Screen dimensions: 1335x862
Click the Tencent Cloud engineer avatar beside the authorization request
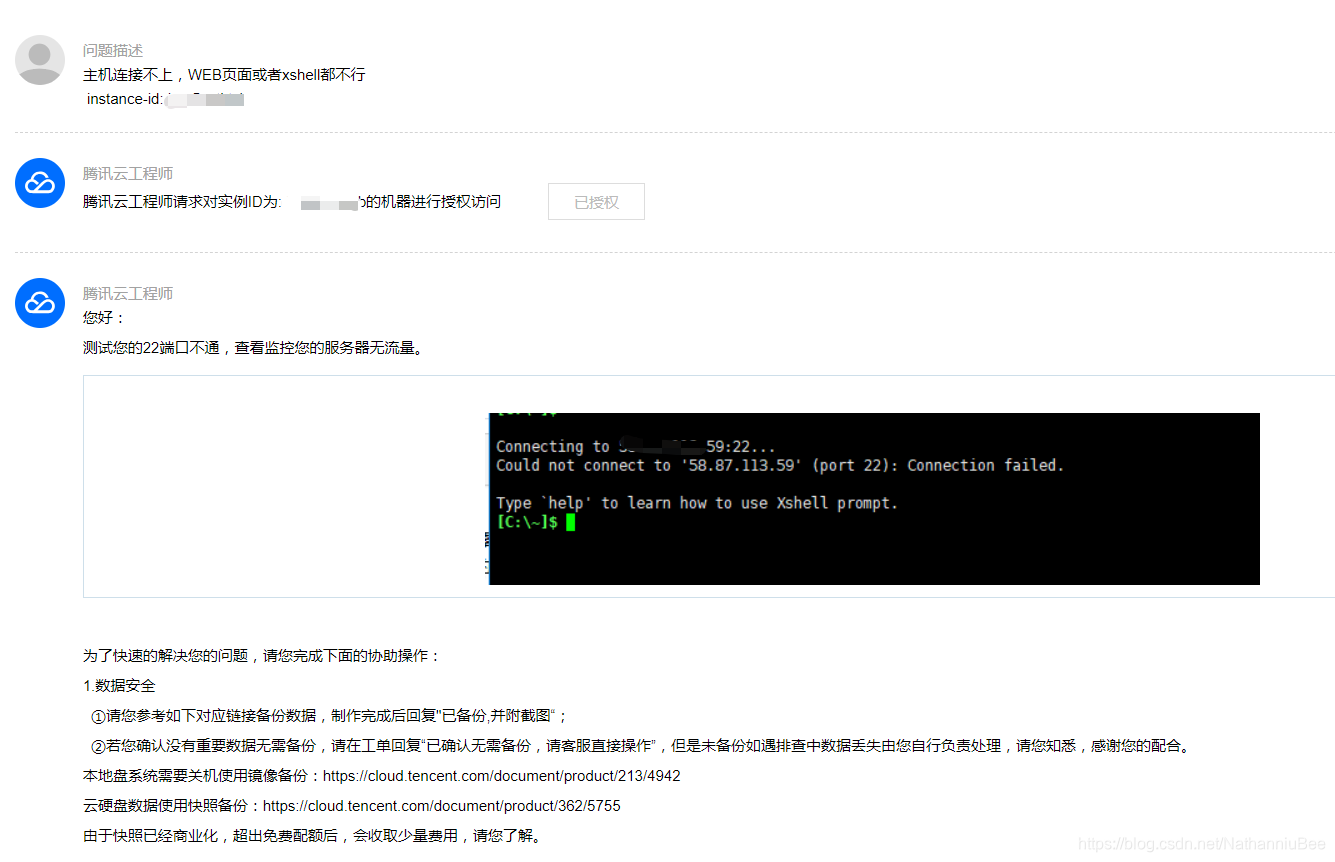point(40,183)
